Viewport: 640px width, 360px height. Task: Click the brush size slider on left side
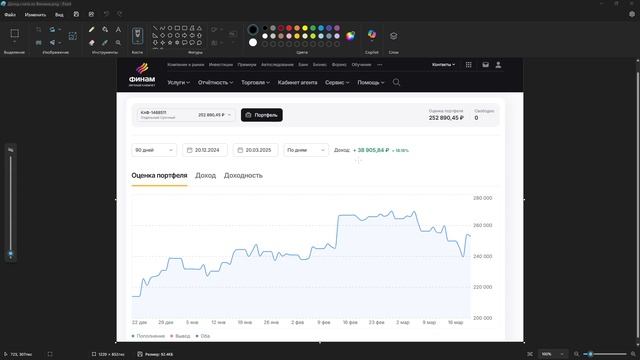point(11,204)
